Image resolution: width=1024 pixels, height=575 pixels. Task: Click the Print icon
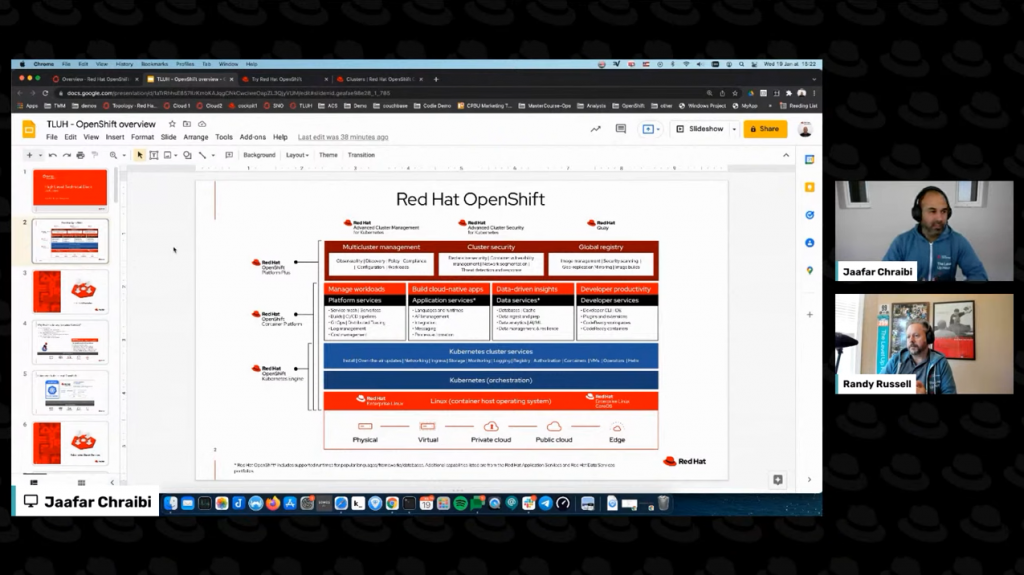pos(80,155)
